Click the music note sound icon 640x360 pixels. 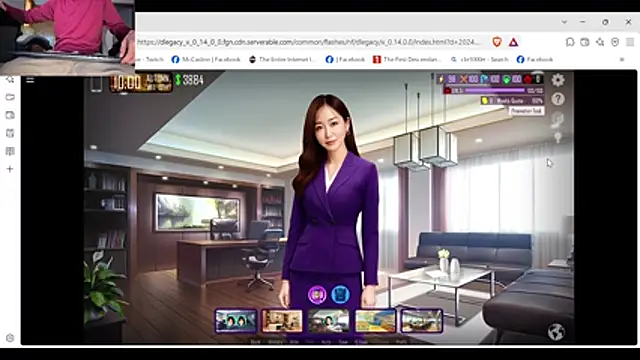click(558, 119)
